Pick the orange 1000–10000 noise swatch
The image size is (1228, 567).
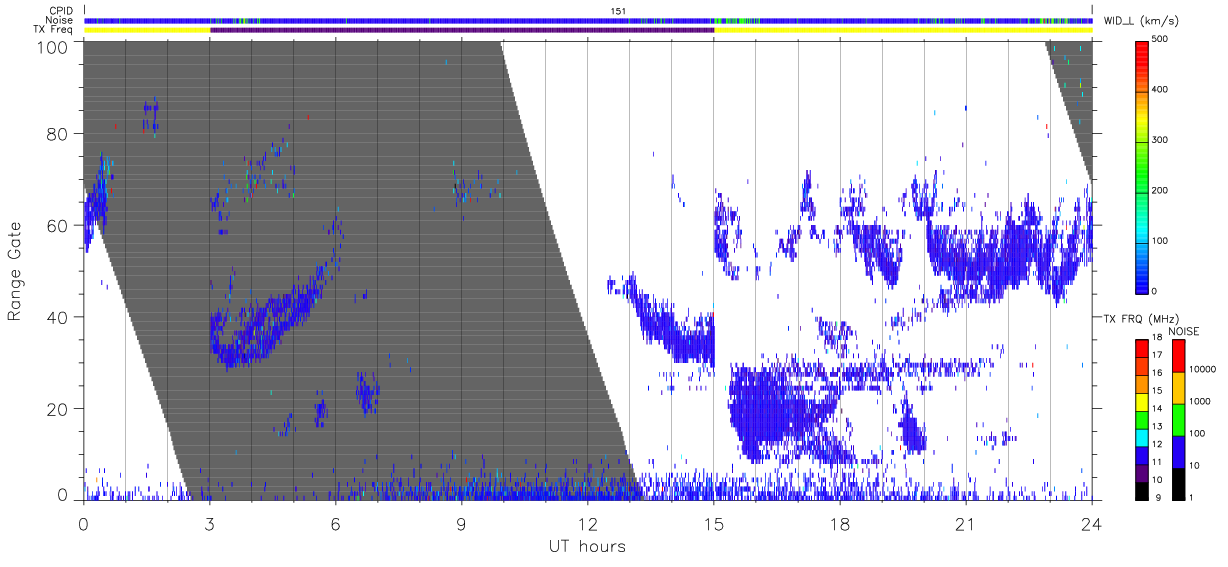click(x=1179, y=387)
